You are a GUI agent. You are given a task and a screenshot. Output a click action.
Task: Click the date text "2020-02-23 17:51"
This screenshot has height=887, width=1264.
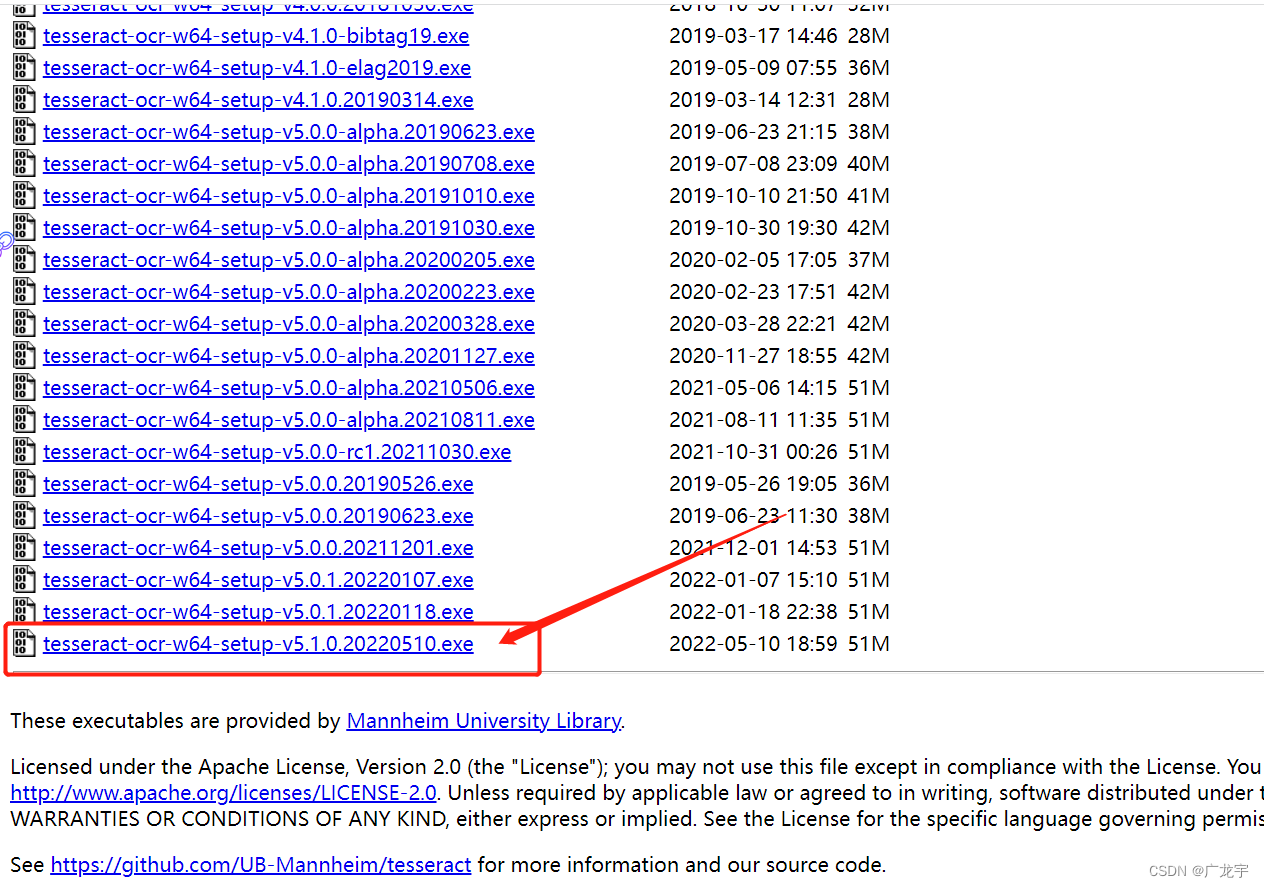click(x=753, y=292)
